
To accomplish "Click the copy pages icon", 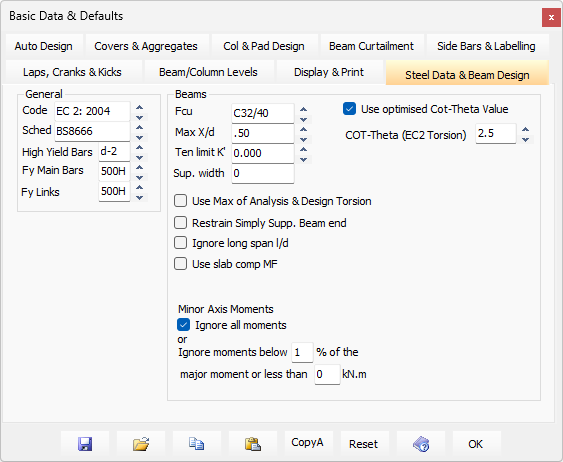I will point(197,444).
